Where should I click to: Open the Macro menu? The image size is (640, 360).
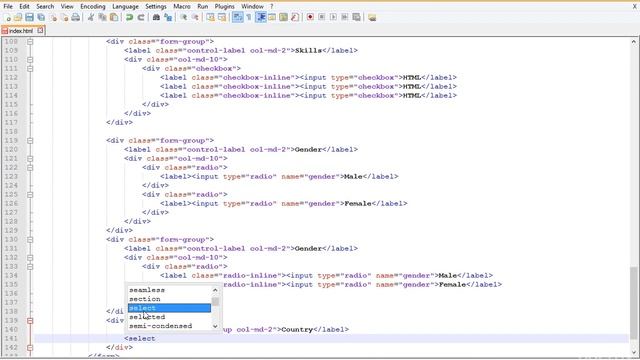point(182,7)
